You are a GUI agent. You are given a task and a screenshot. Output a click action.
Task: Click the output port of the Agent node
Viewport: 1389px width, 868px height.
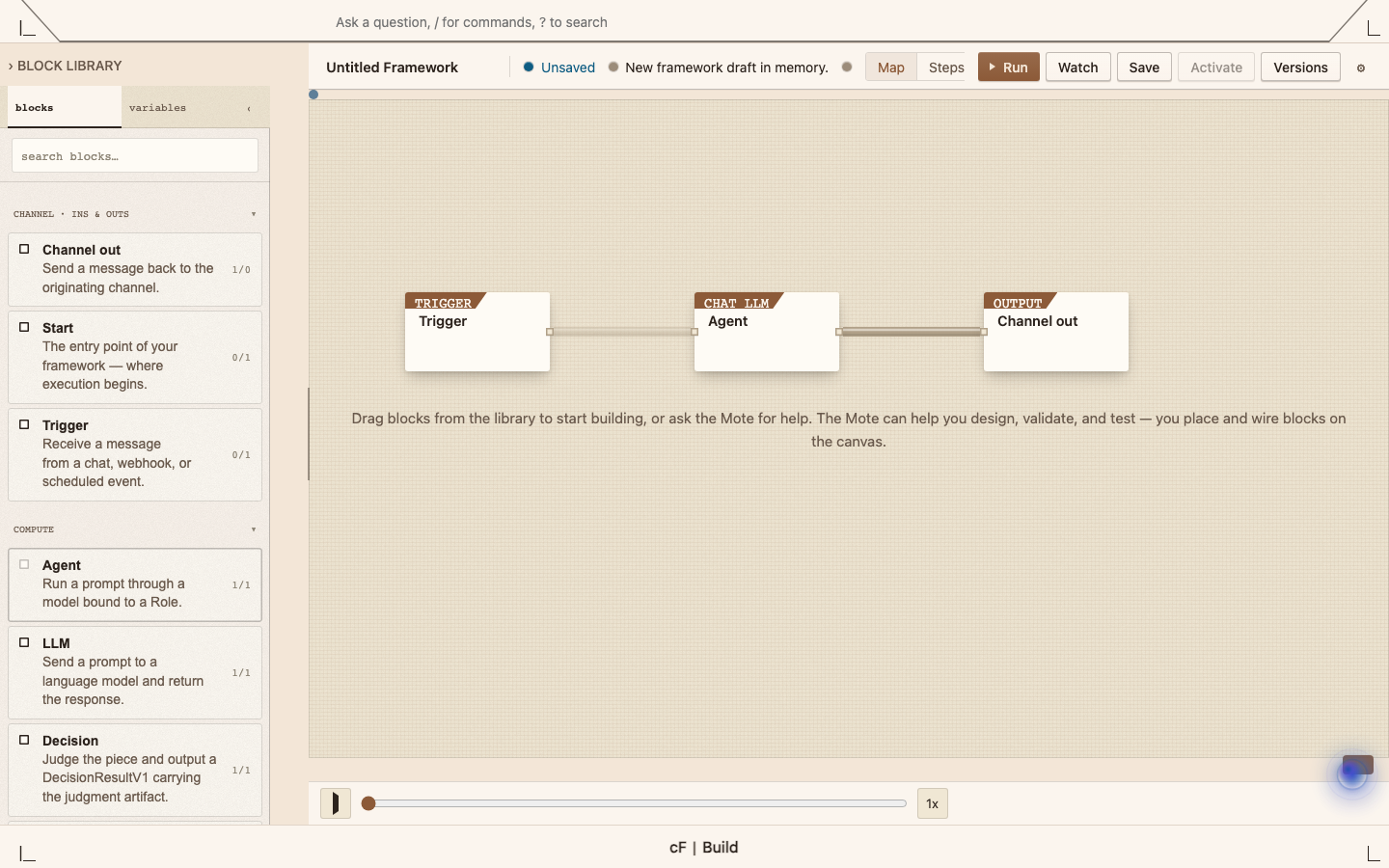coord(839,332)
